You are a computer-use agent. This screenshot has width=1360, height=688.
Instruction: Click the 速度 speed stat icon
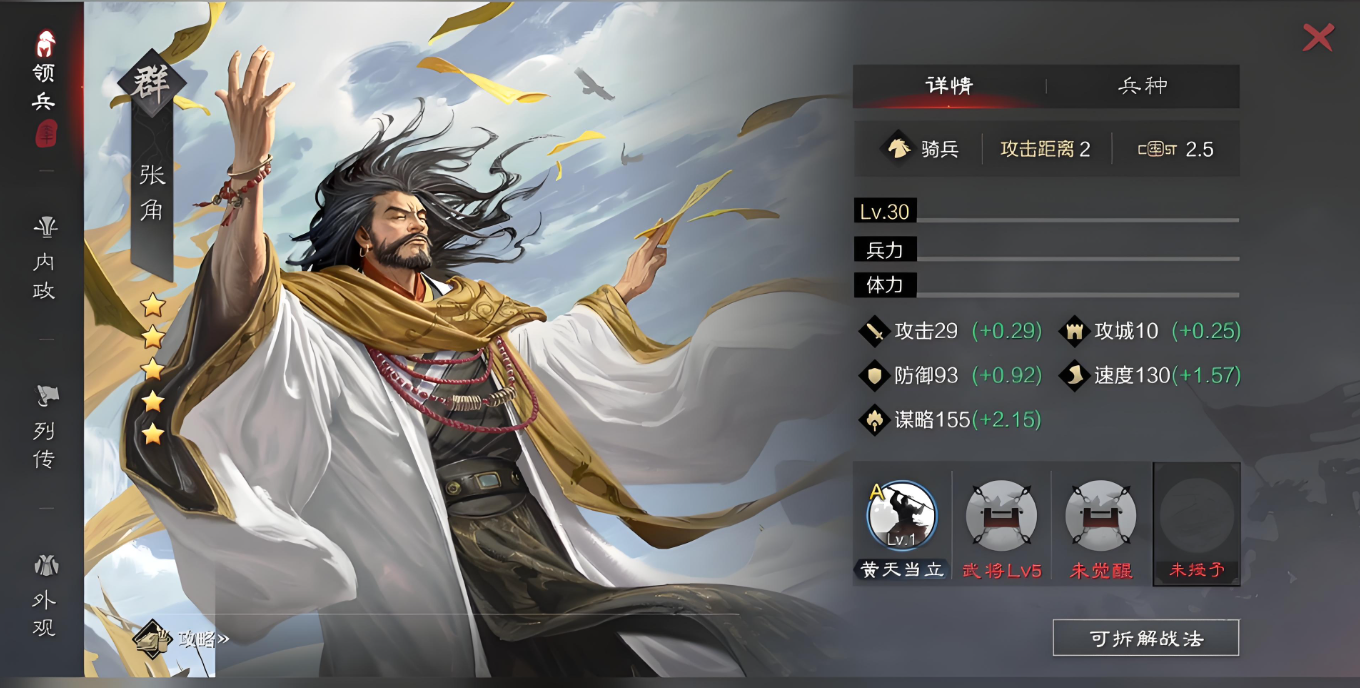1074,376
